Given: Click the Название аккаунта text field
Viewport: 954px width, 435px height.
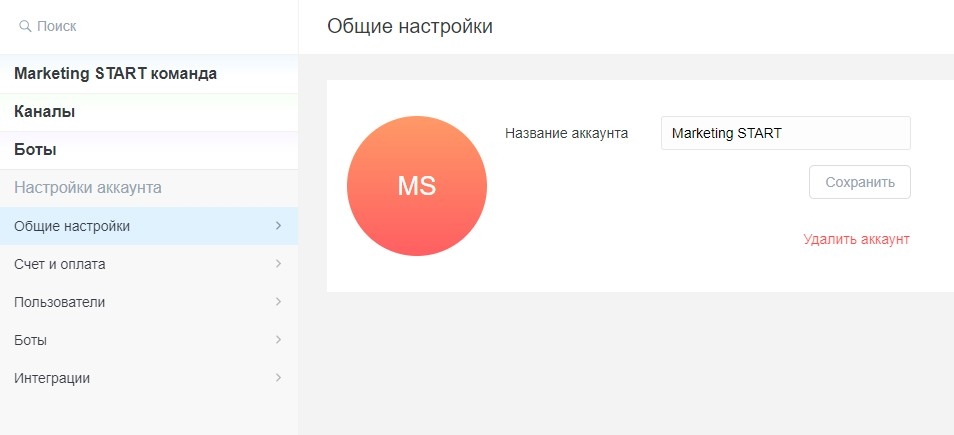Looking at the screenshot, I should [785, 133].
